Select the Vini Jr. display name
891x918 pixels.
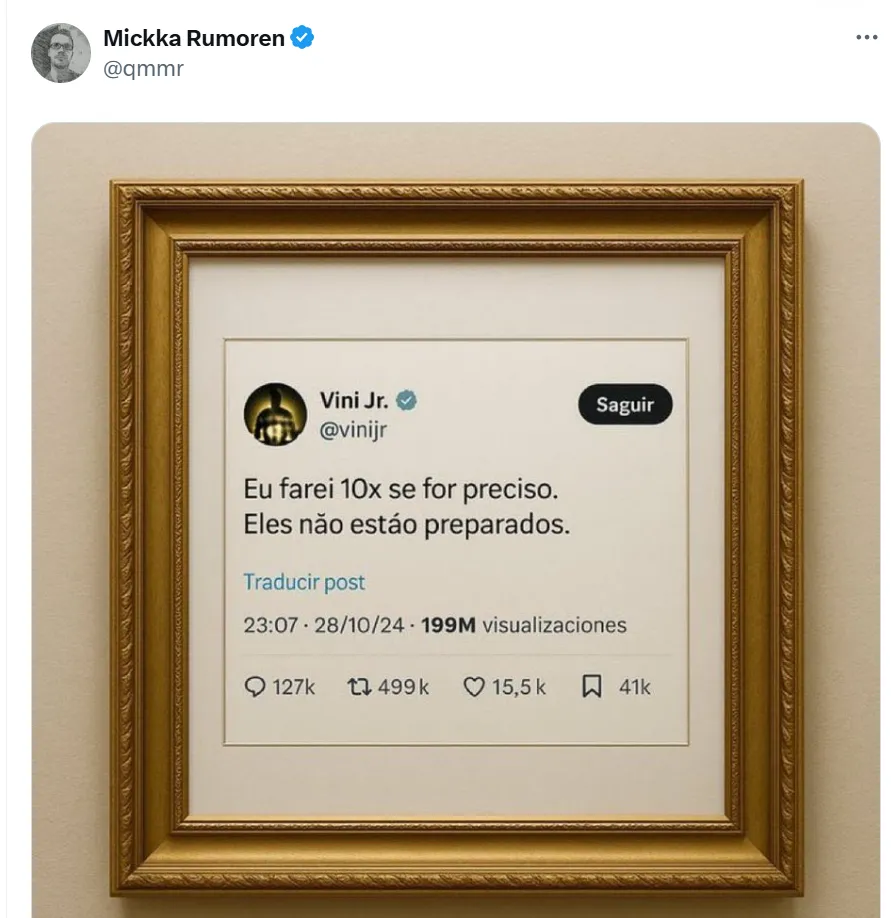pos(354,400)
